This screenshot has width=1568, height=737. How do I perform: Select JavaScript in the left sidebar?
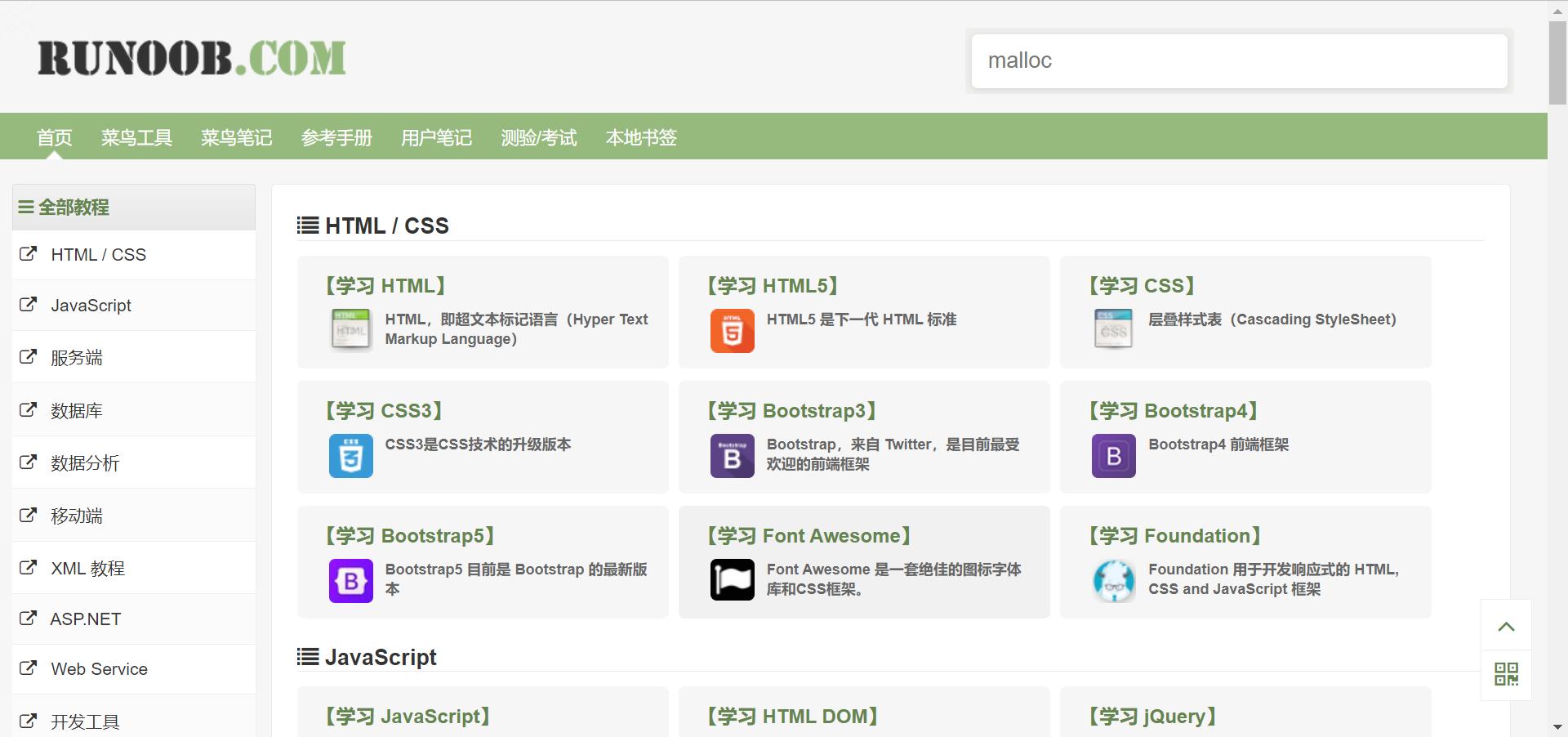[91, 306]
